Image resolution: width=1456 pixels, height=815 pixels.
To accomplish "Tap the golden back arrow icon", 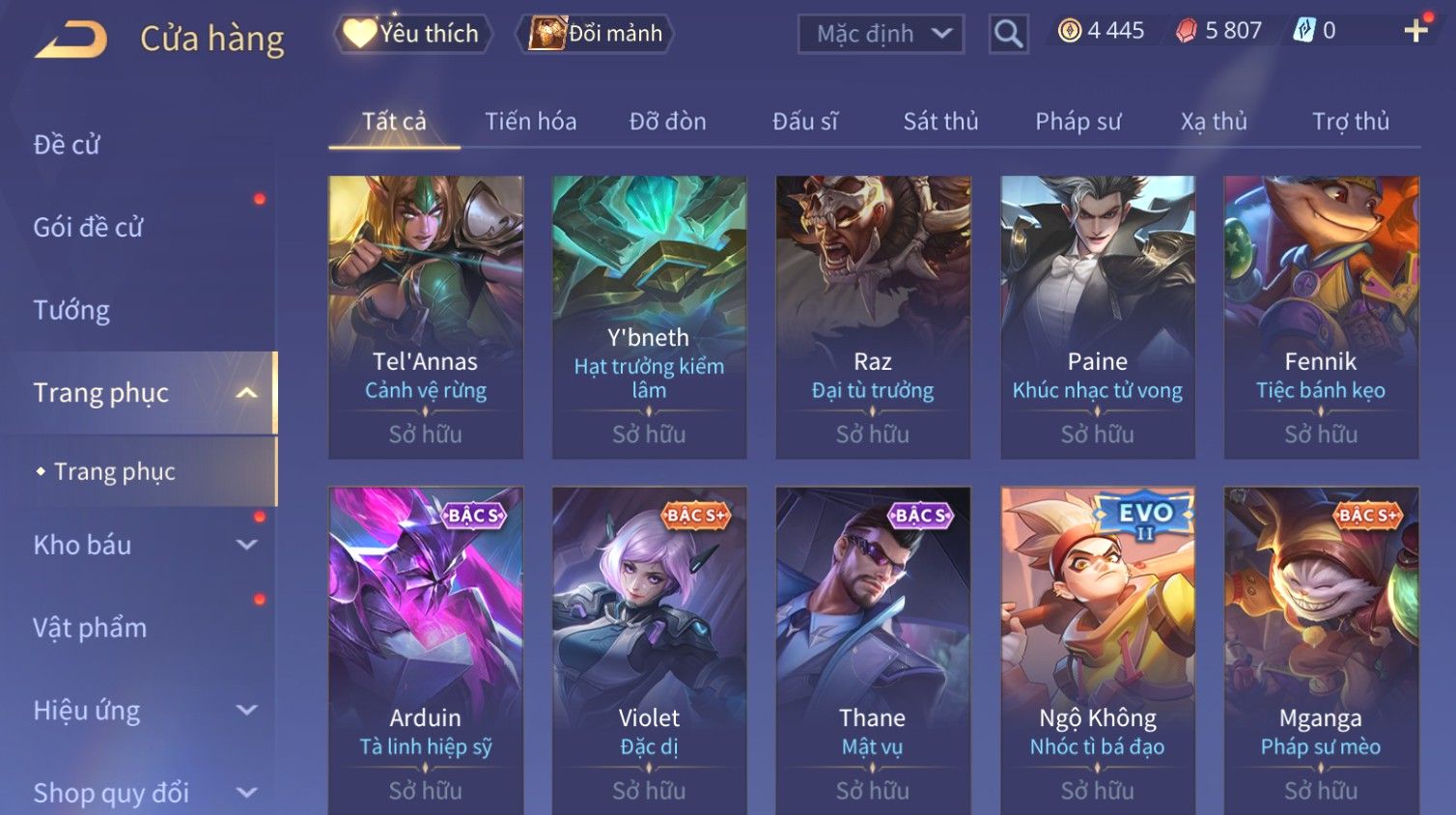I will coord(70,40).
